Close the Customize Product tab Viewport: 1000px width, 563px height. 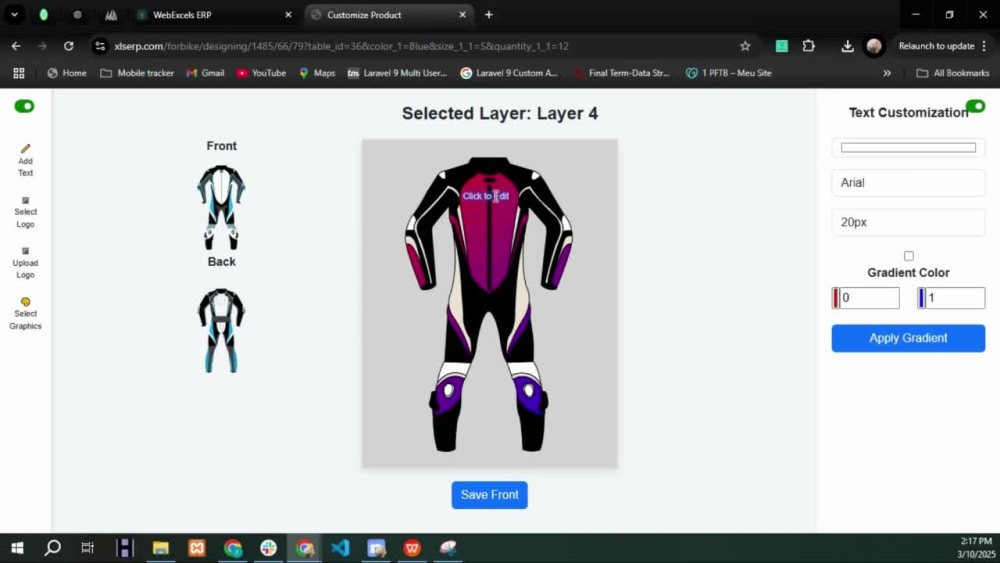click(x=462, y=15)
